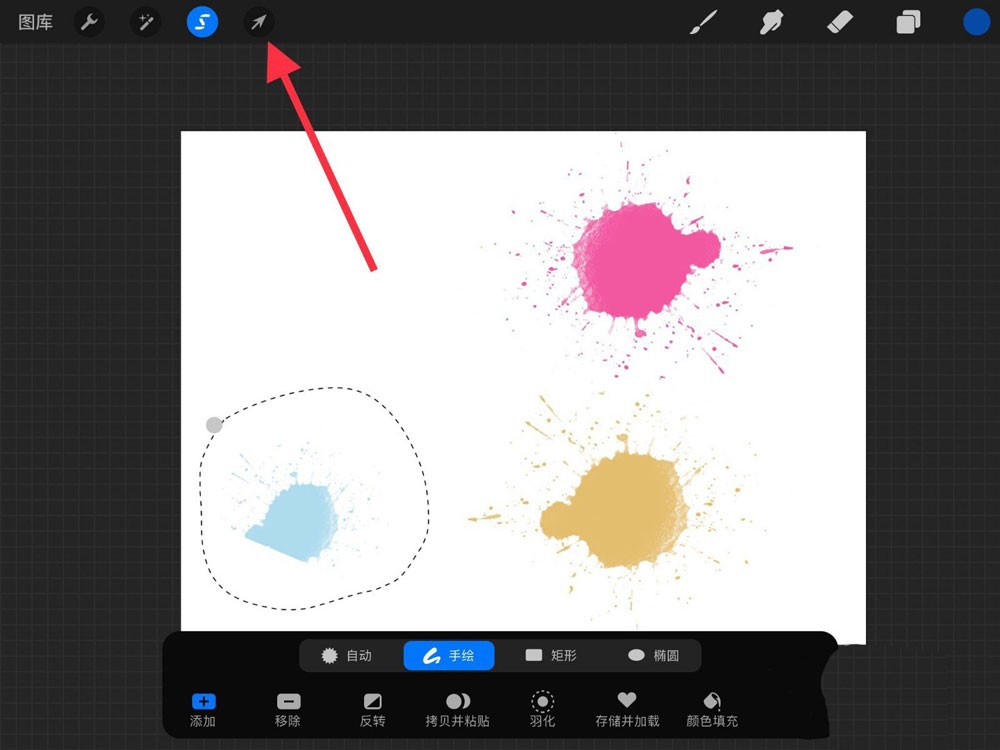
Task: Open 羽化 feather setting
Action: (542, 709)
